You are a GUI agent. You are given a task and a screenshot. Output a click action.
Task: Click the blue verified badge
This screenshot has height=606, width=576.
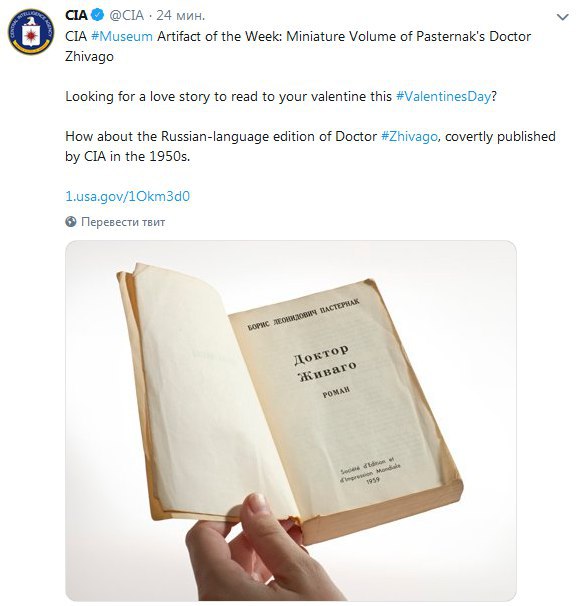[x=98, y=15]
